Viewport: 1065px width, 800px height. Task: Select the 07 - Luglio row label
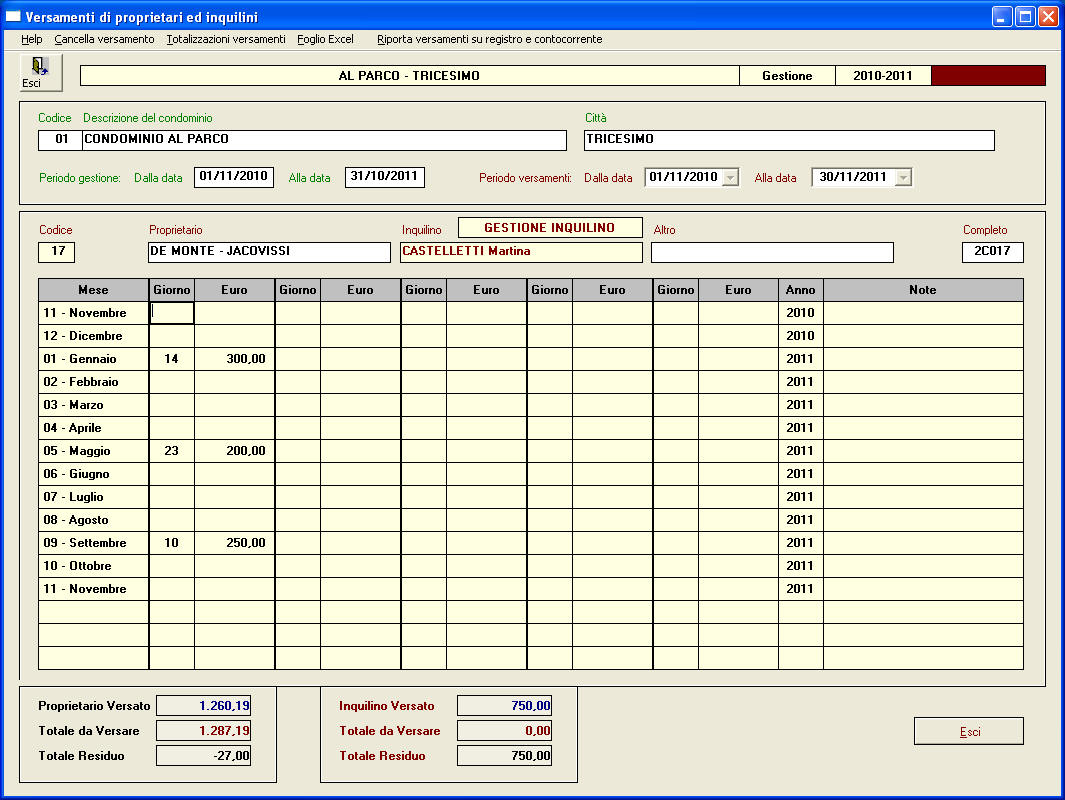pos(94,497)
